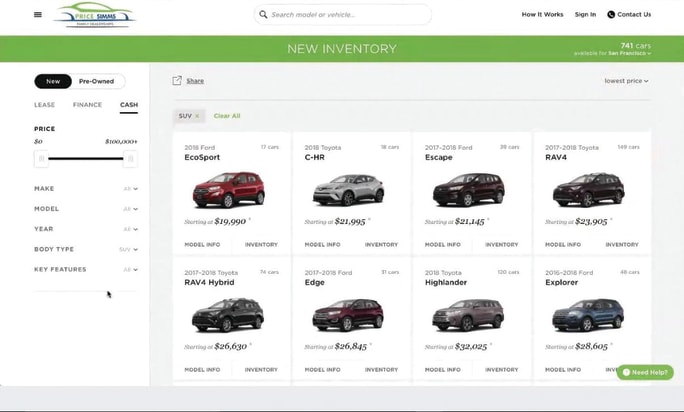Click the Price Simms logo

93,15
